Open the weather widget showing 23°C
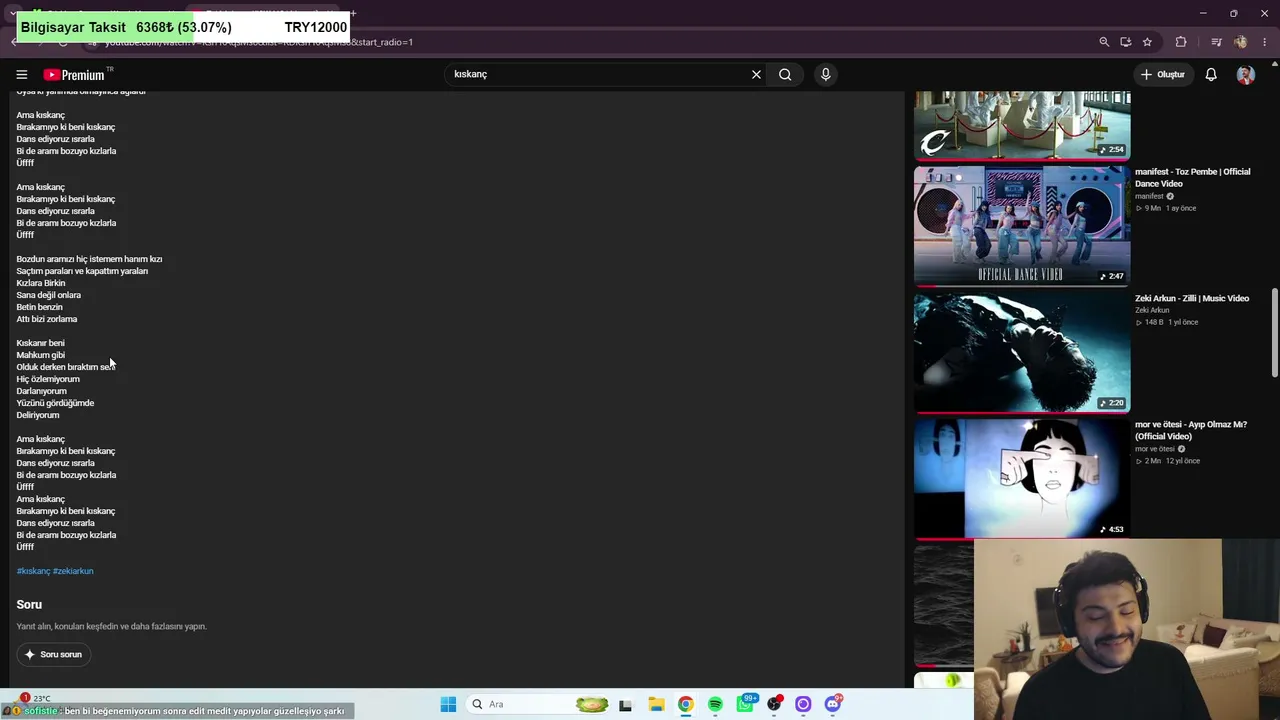The height and width of the screenshot is (720, 1280). tap(36, 698)
